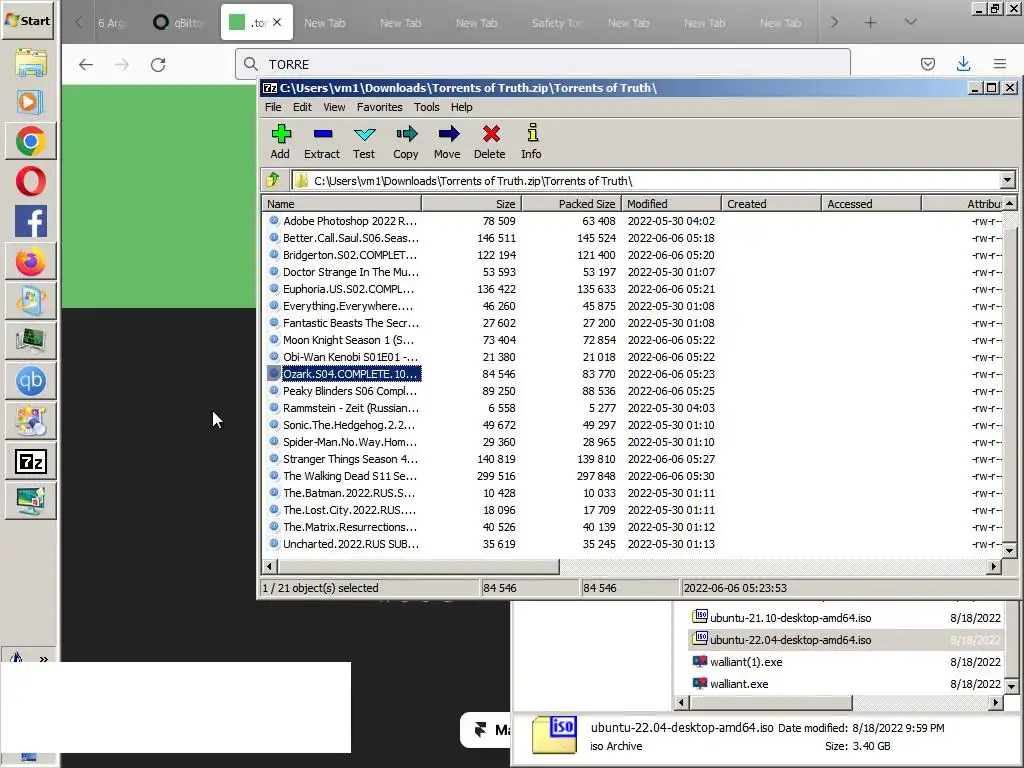Open the file explorer sidebar icon
The width and height of the screenshot is (1024, 768).
tap(30, 62)
